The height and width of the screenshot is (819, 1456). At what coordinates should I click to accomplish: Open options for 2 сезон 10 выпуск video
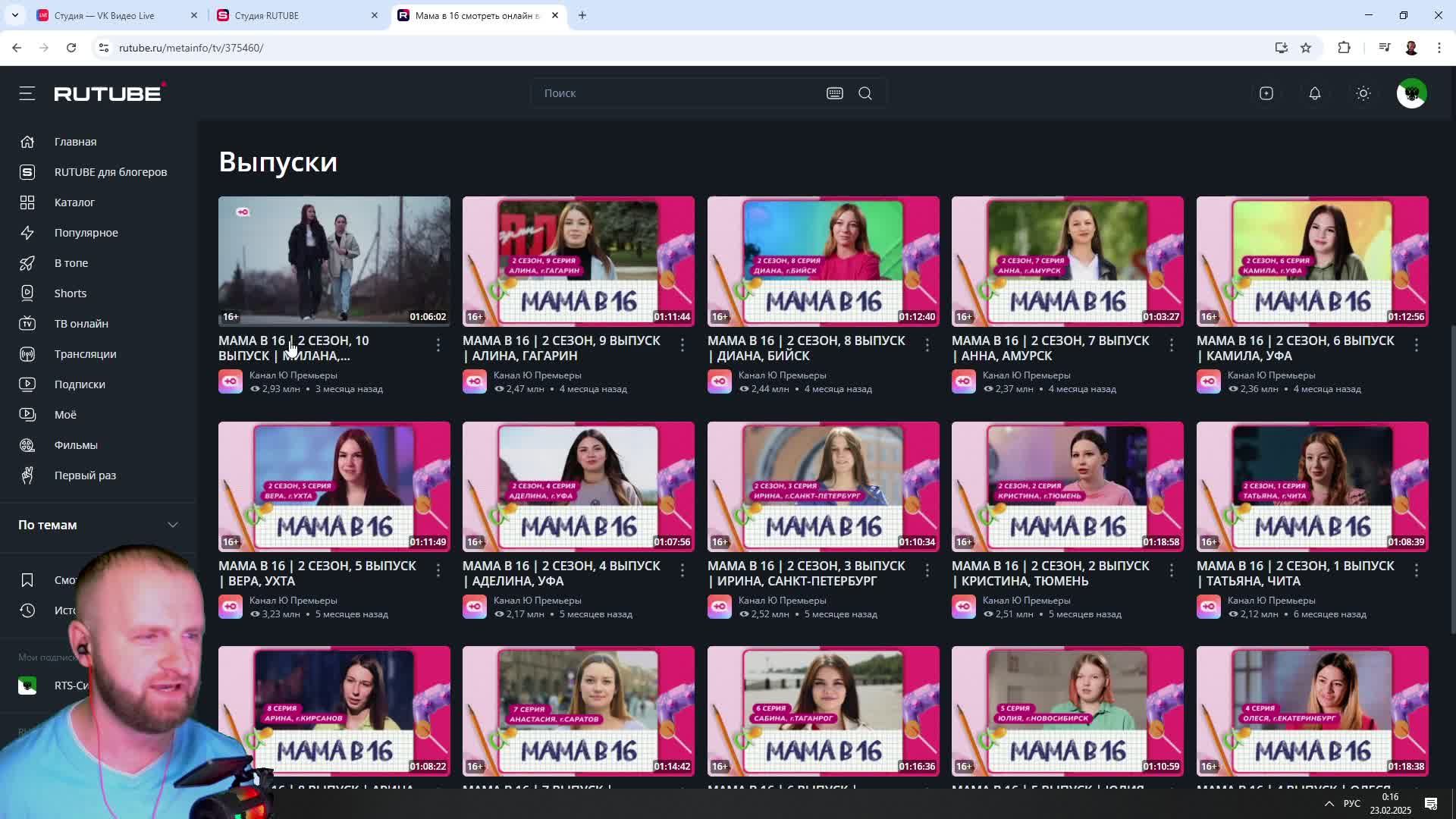(438, 345)
